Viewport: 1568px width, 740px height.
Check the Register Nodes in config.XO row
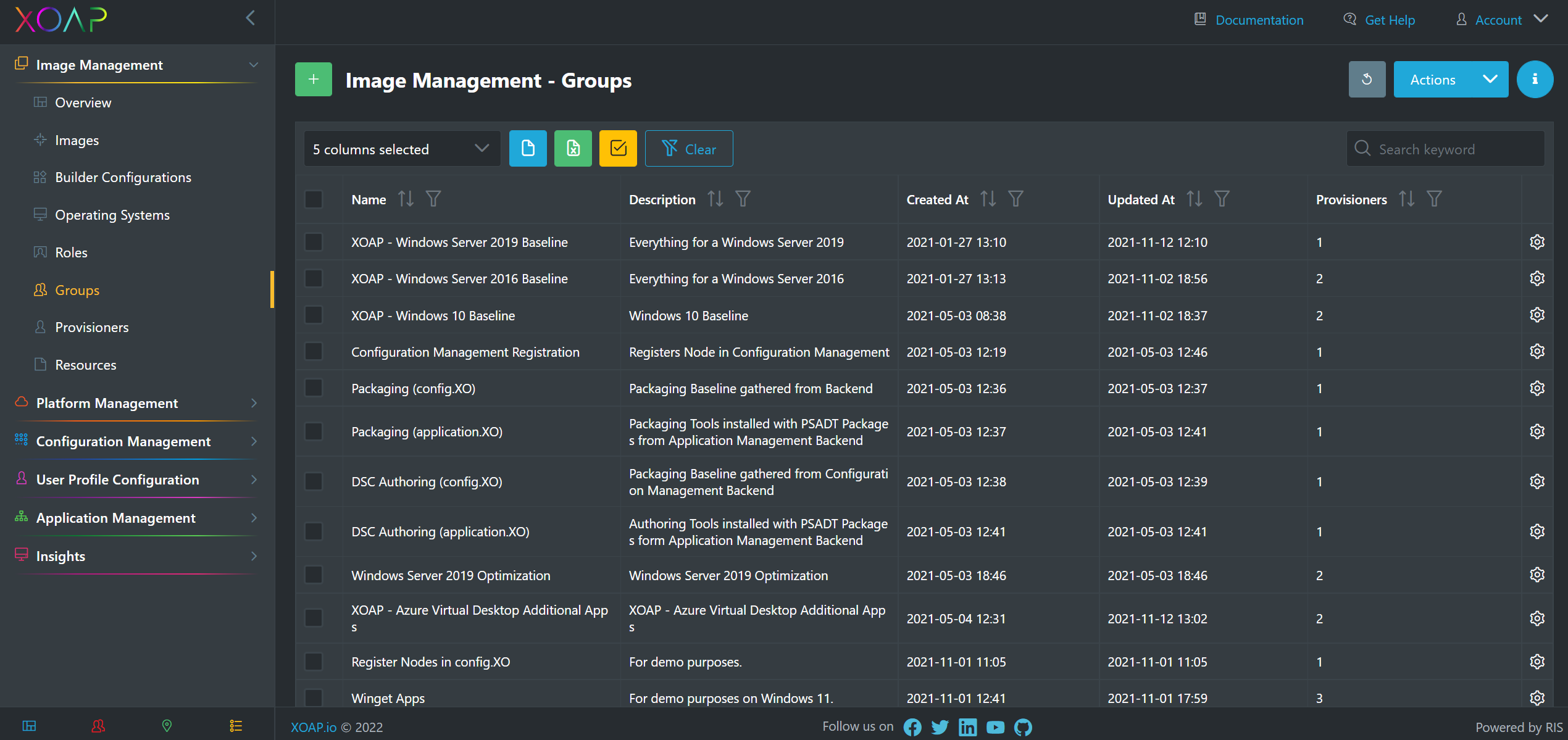[x=314, y=662]
